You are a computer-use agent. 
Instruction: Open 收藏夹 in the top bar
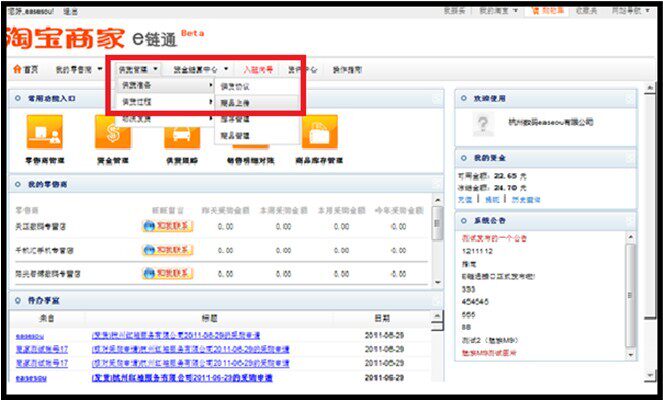coord(586,11)
